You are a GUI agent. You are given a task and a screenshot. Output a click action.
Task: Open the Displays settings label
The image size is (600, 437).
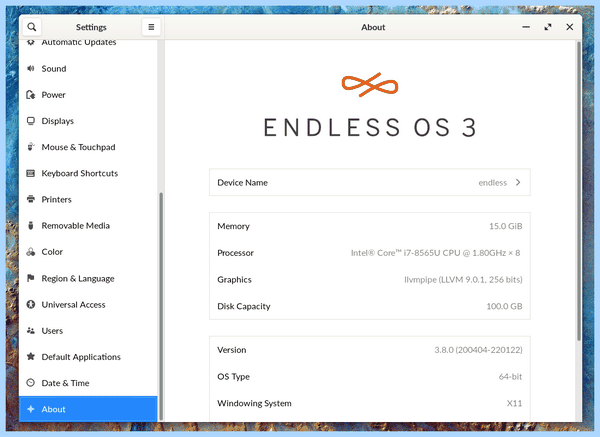click(x=58, y=121)
